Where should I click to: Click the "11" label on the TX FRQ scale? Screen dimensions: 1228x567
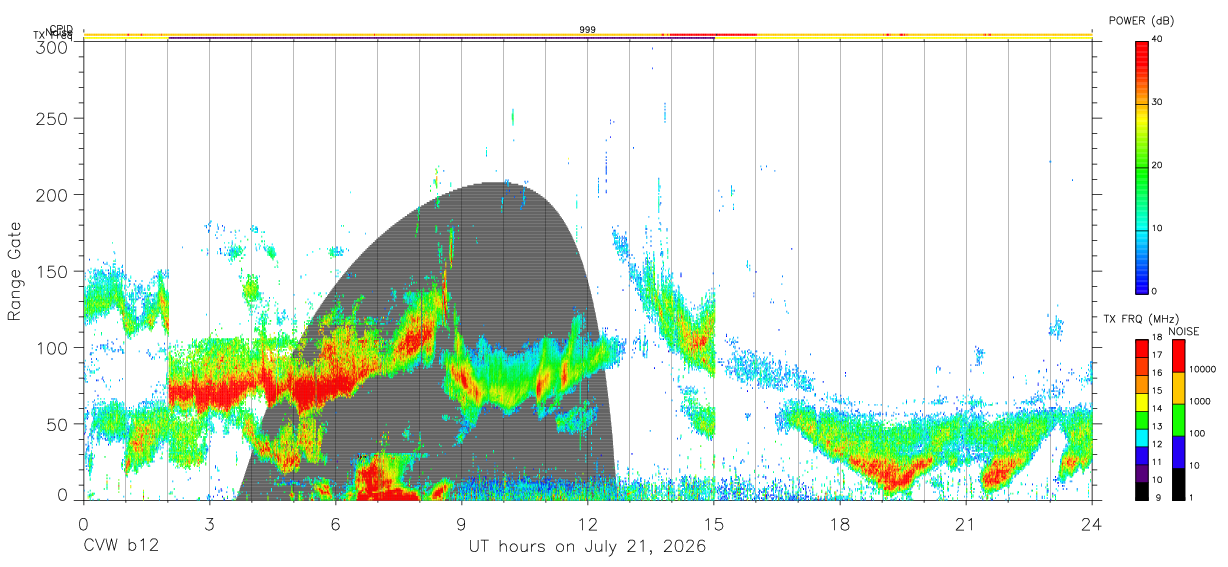pyautogui.click(x=1157, y=464)
